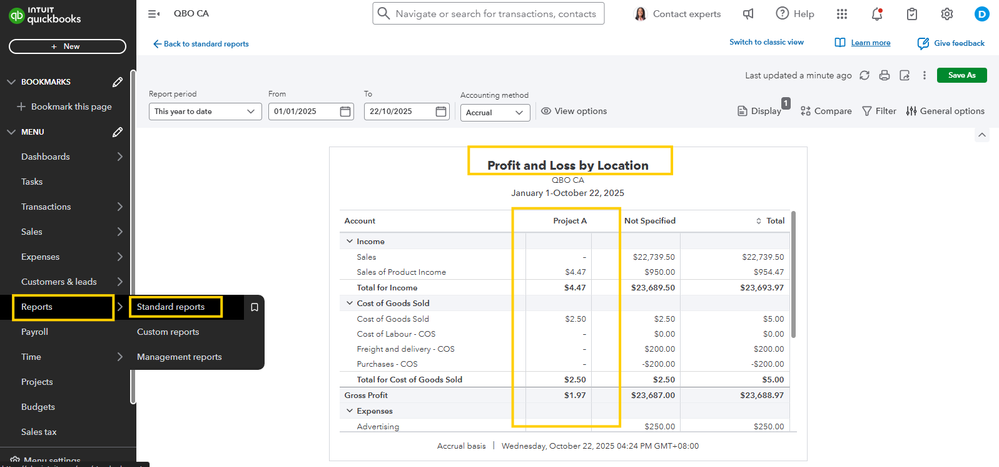Image resolution: width=999 pixels, height=467 pixels.
Task: Open Time in the sidebar
Action: (31, 357)
